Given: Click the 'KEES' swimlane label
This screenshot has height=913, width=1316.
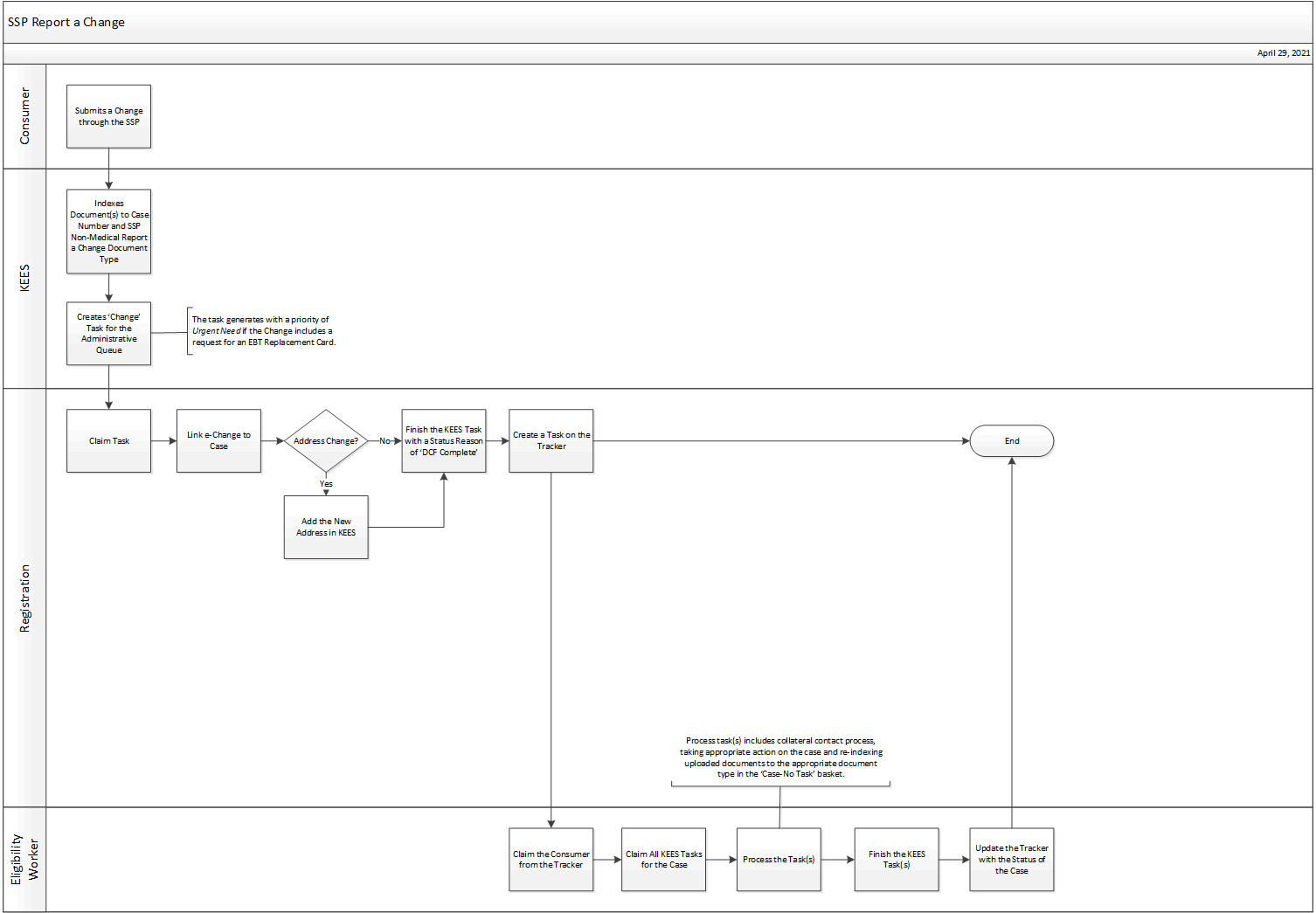Looking at the screenshot, I should click(24, 278).
